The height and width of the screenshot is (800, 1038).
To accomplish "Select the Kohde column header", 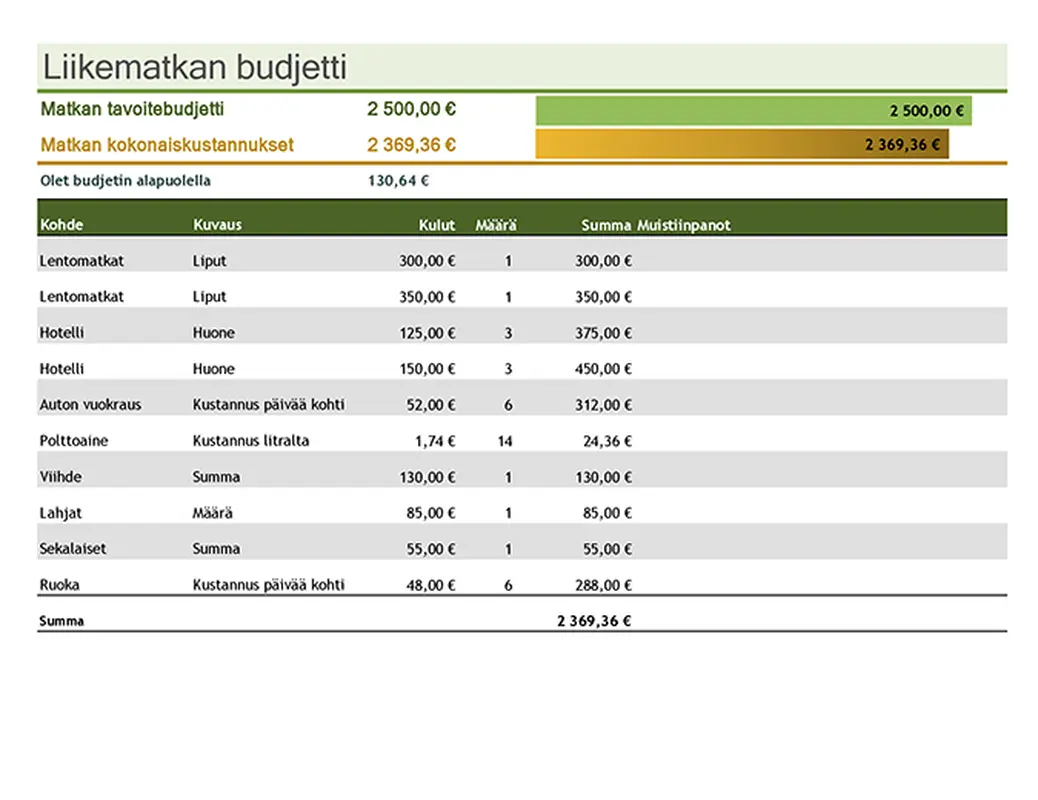I will click(x=61, y=225).
